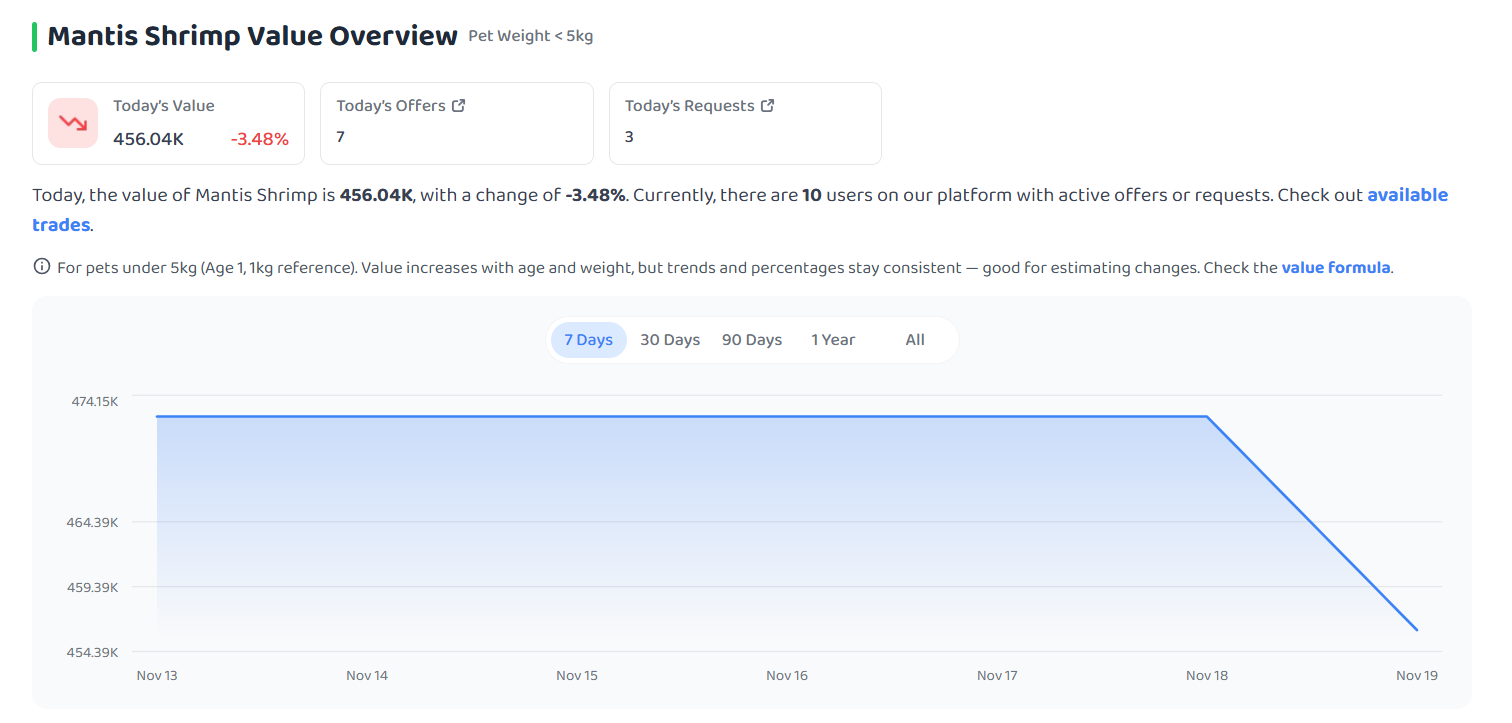Select the 7 Days range tab
Screen dimensions: 1512x723
click(x=588, y=340)
